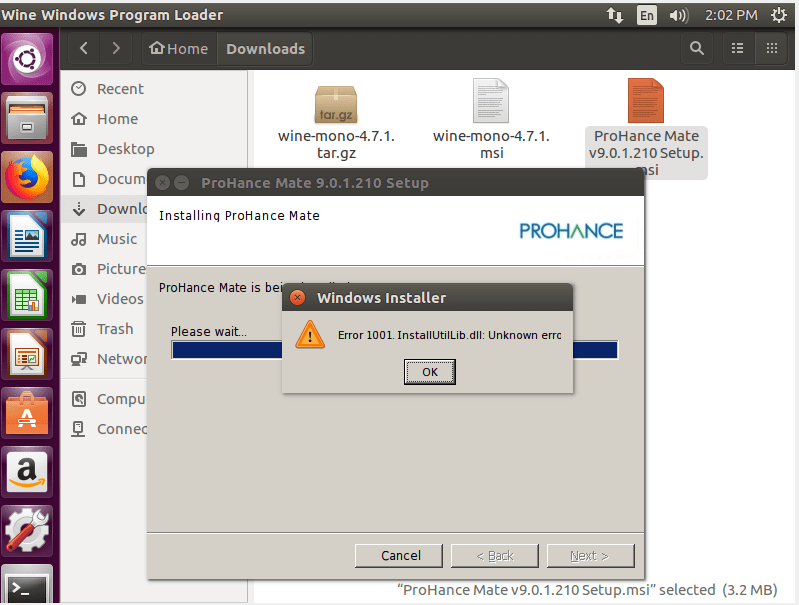Viewport: 799px width, 605px height.
Task: Switch Files to grid view
Action: click(772, 48)
